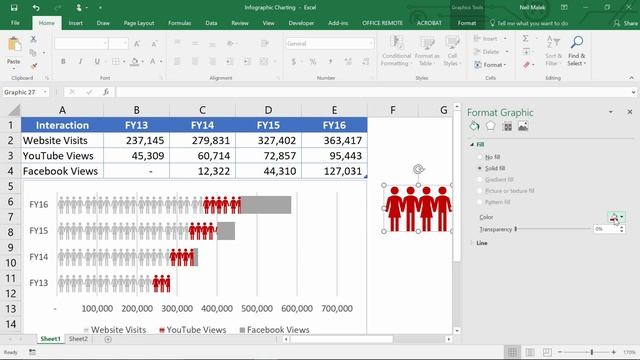The width and height of the screenshot is (640, 360).
Task: Cut the selection with scissors icon
Action: click(33, 39)
